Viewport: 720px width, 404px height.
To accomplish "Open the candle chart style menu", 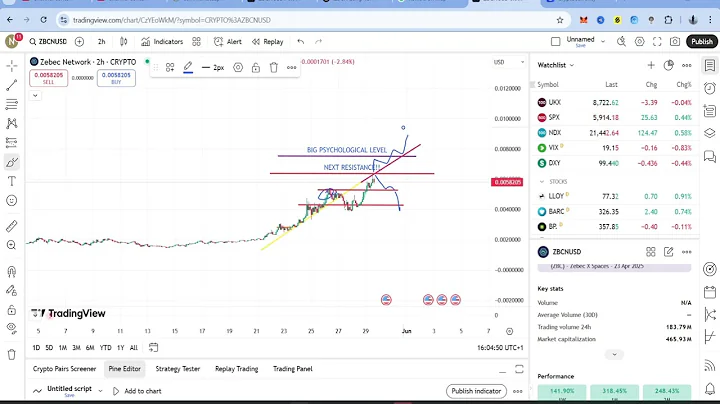I will tap(124, 41).
